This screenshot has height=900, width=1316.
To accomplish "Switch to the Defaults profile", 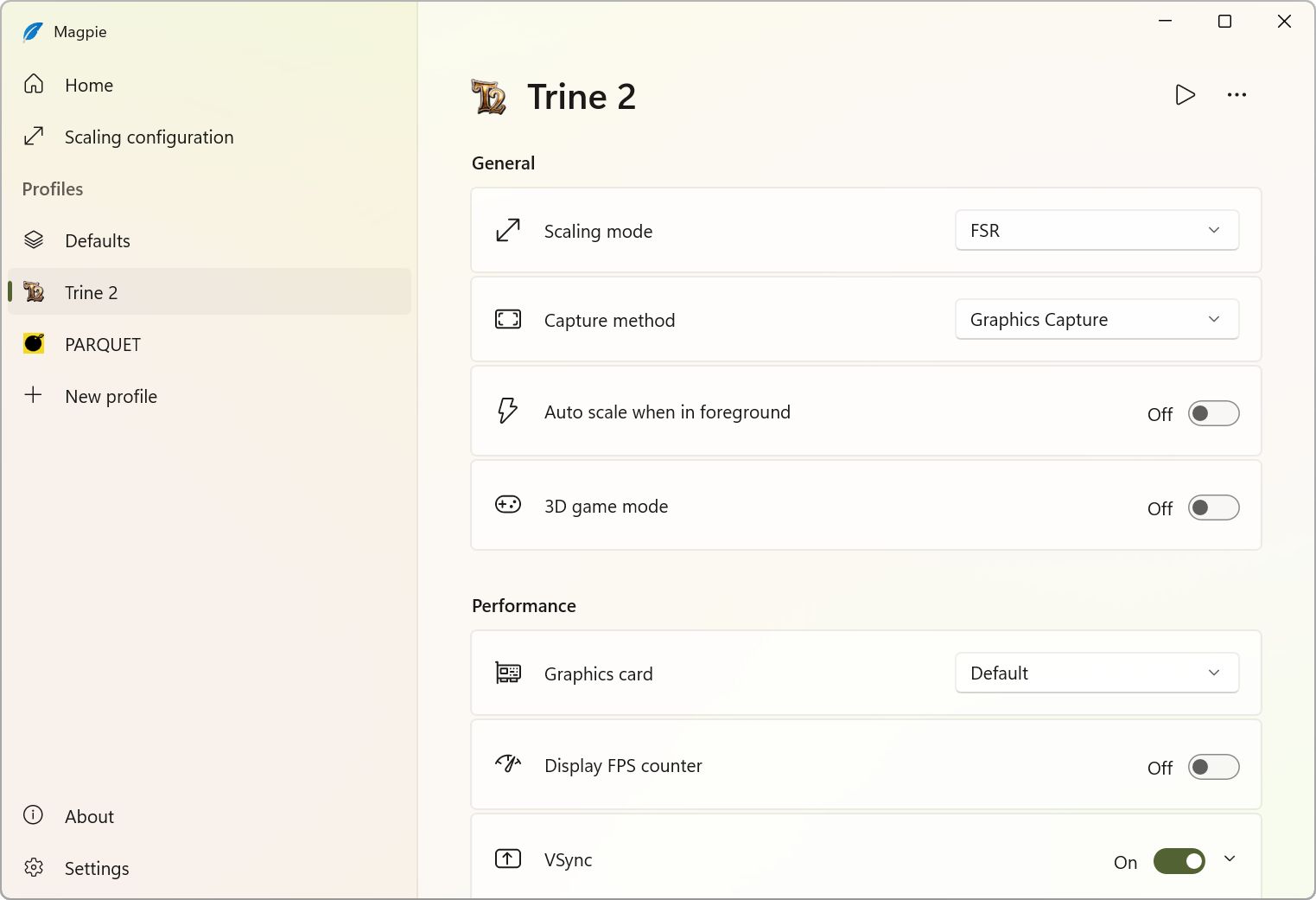I will 97,240.
